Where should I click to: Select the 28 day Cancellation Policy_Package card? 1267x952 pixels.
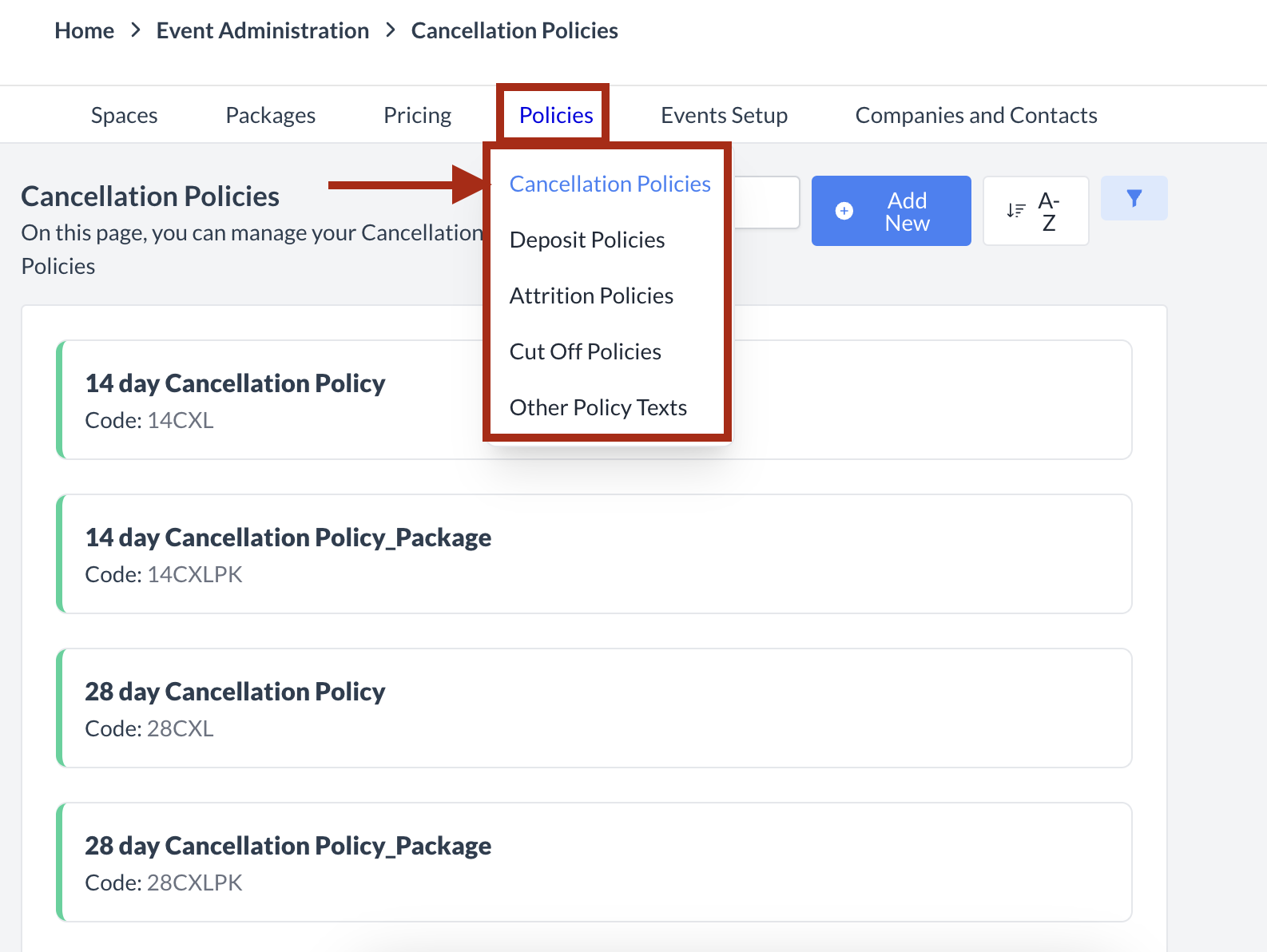coord(595,862)
